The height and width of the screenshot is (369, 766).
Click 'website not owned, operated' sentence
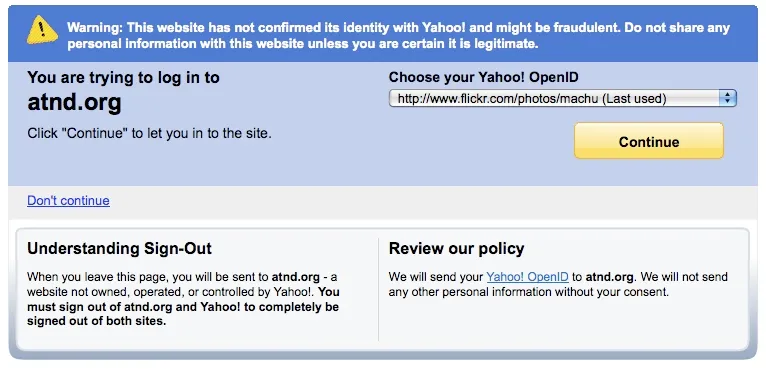point(172,292)
